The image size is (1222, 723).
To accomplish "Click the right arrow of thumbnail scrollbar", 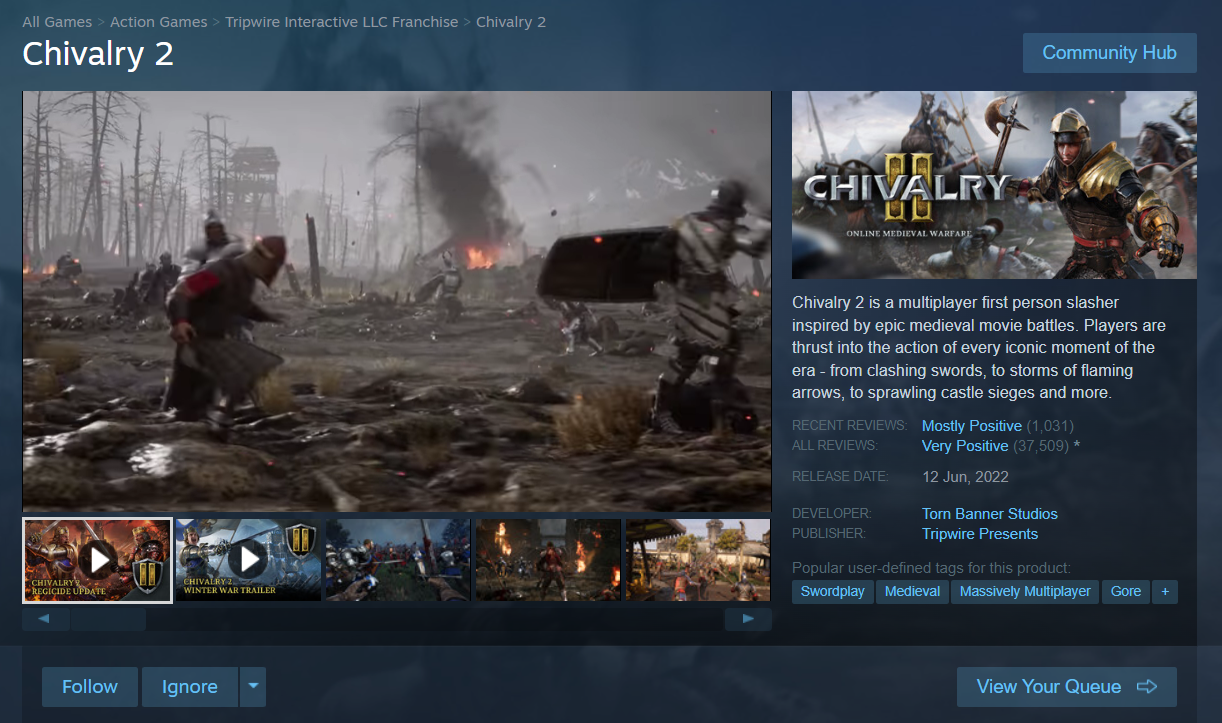I will (748, 619).
